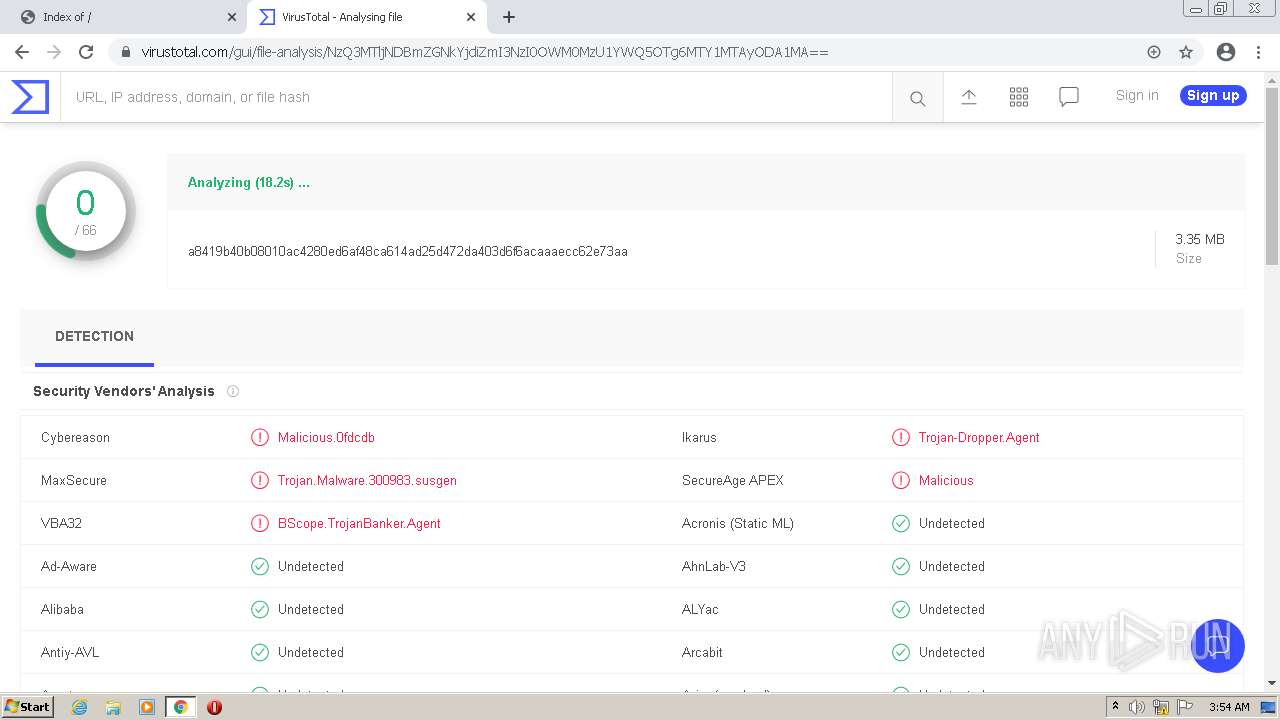
Task: Click the alert icon next to Trojan-Dropper.Agent
Action: coord(901,437)
